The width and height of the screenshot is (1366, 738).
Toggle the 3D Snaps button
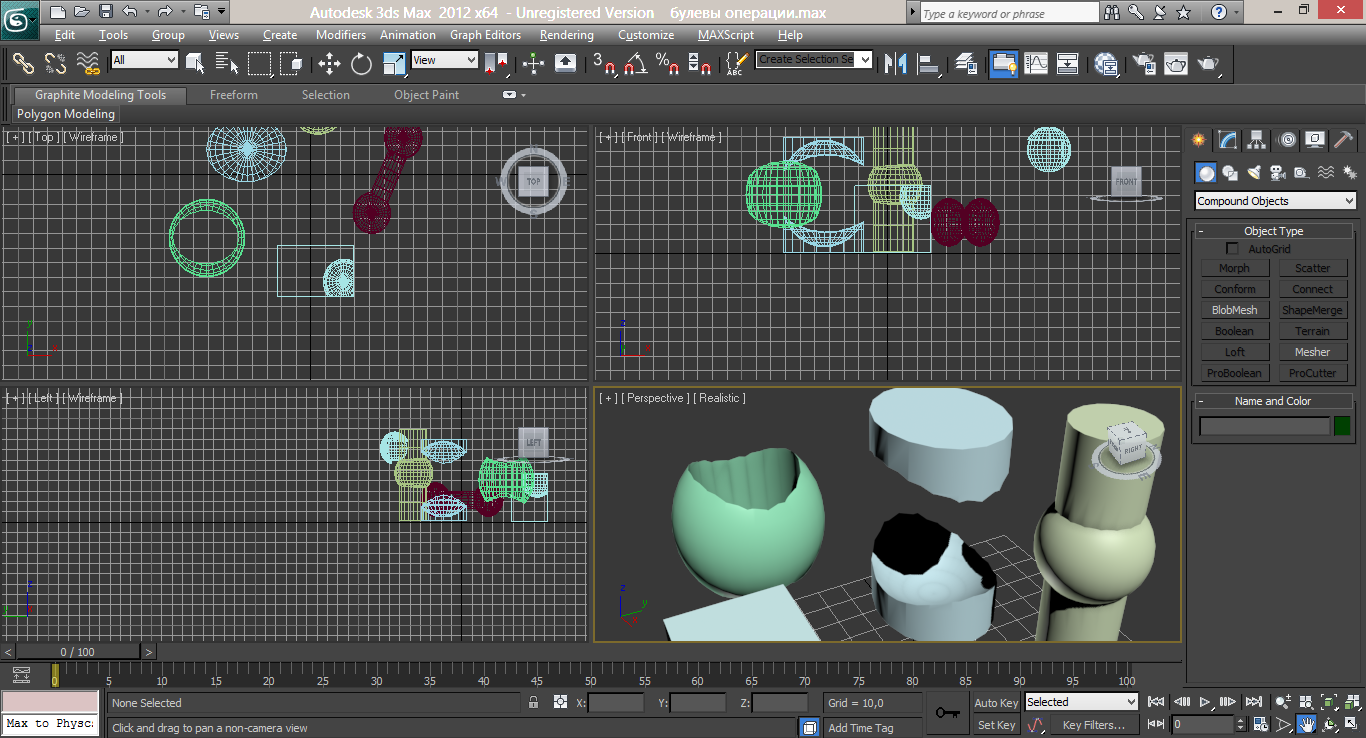(603, 64)
